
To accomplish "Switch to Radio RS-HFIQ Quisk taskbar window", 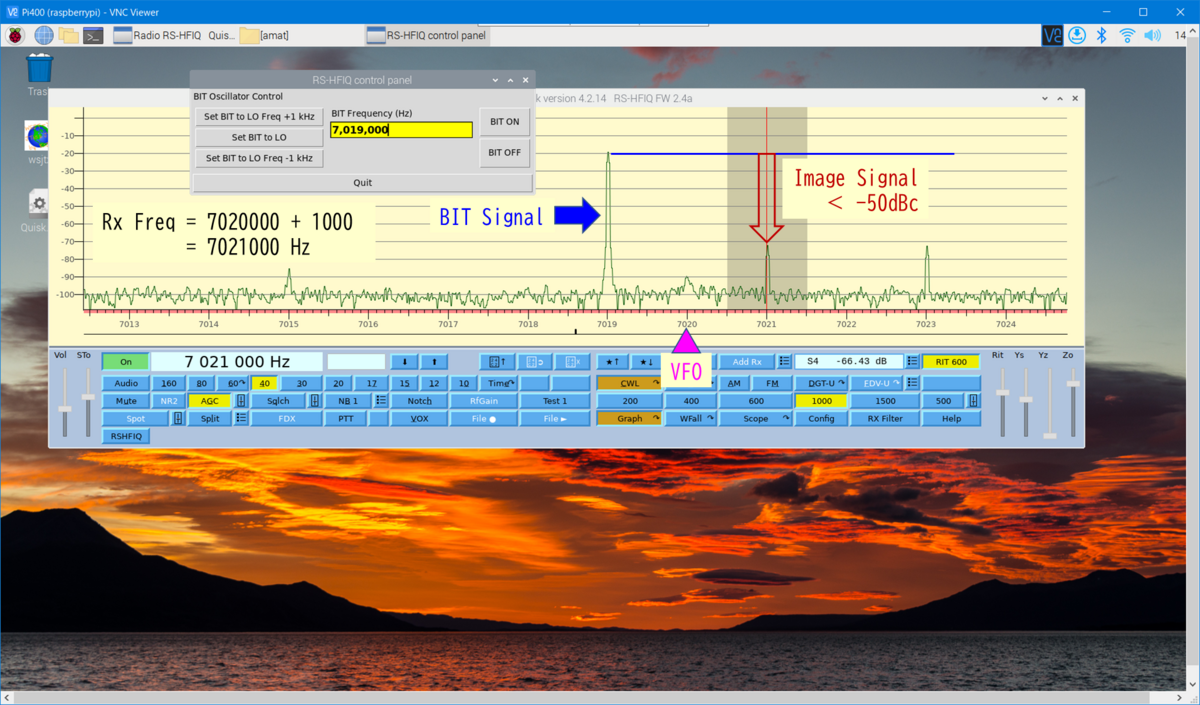I will pos(173,36).
